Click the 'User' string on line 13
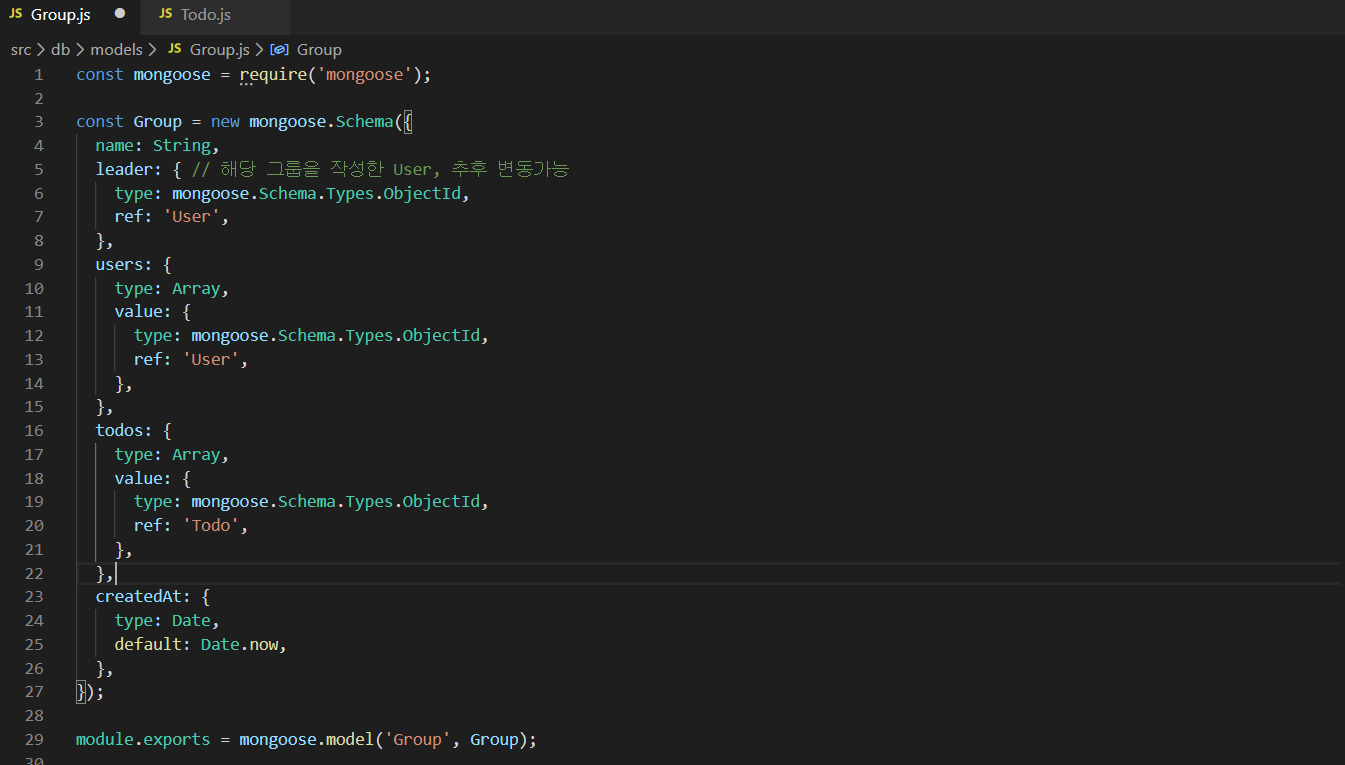This screenshot has height=765, width=1345. (211, 359)
